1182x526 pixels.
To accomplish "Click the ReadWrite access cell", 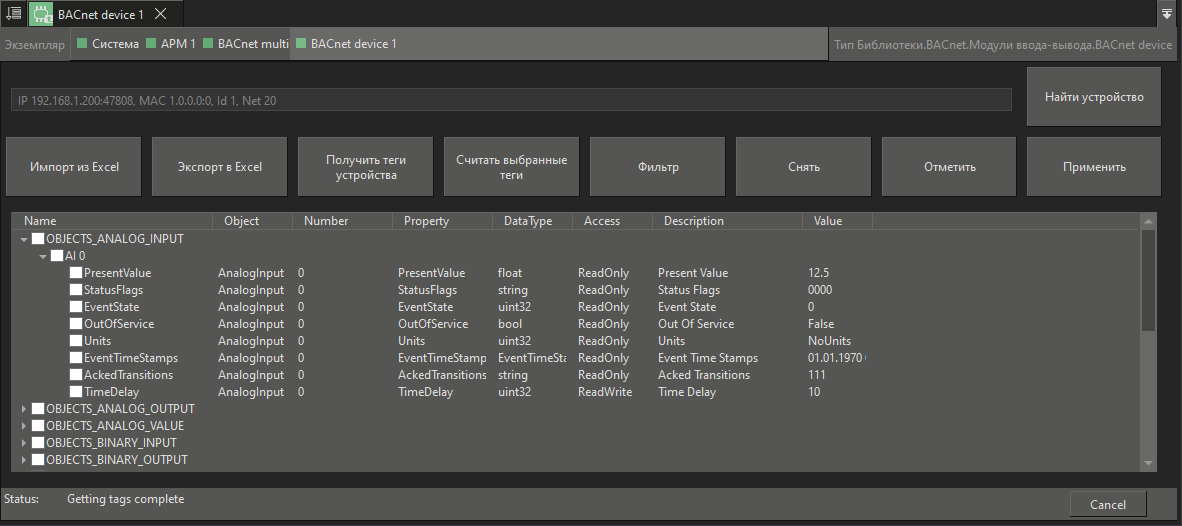I will pos(605,392).
